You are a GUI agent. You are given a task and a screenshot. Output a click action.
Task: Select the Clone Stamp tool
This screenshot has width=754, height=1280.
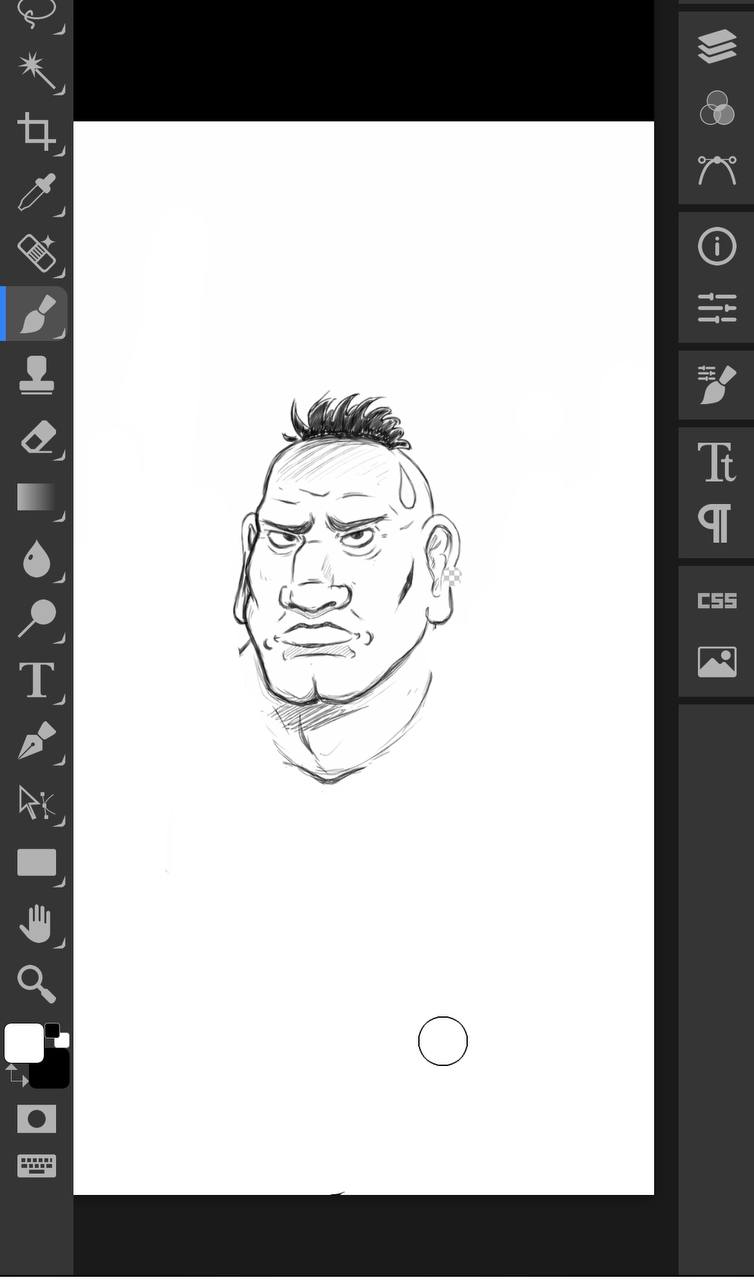pos(36,376)
